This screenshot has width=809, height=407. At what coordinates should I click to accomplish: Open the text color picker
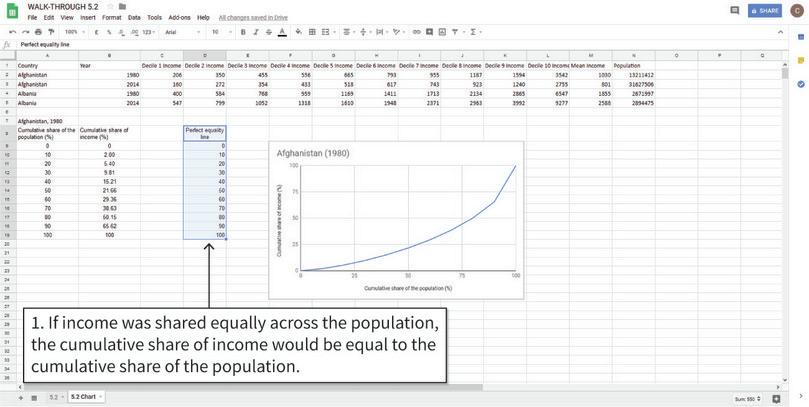282,32
